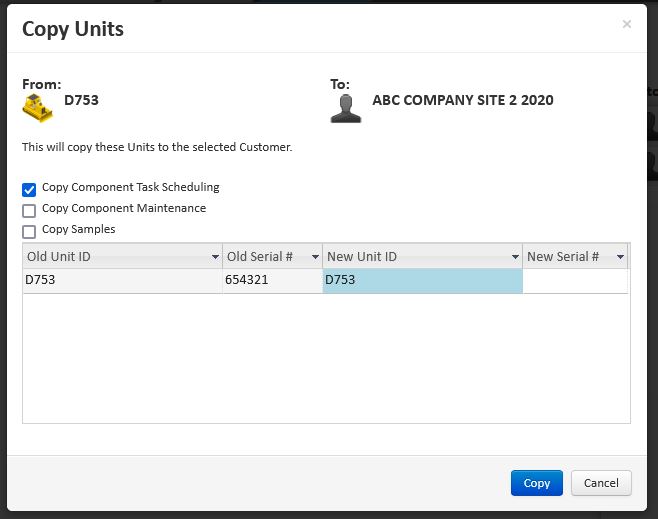Expand the New Unit ID column dropdown arrow
This screenshot has height=519, width=658.
514,258
